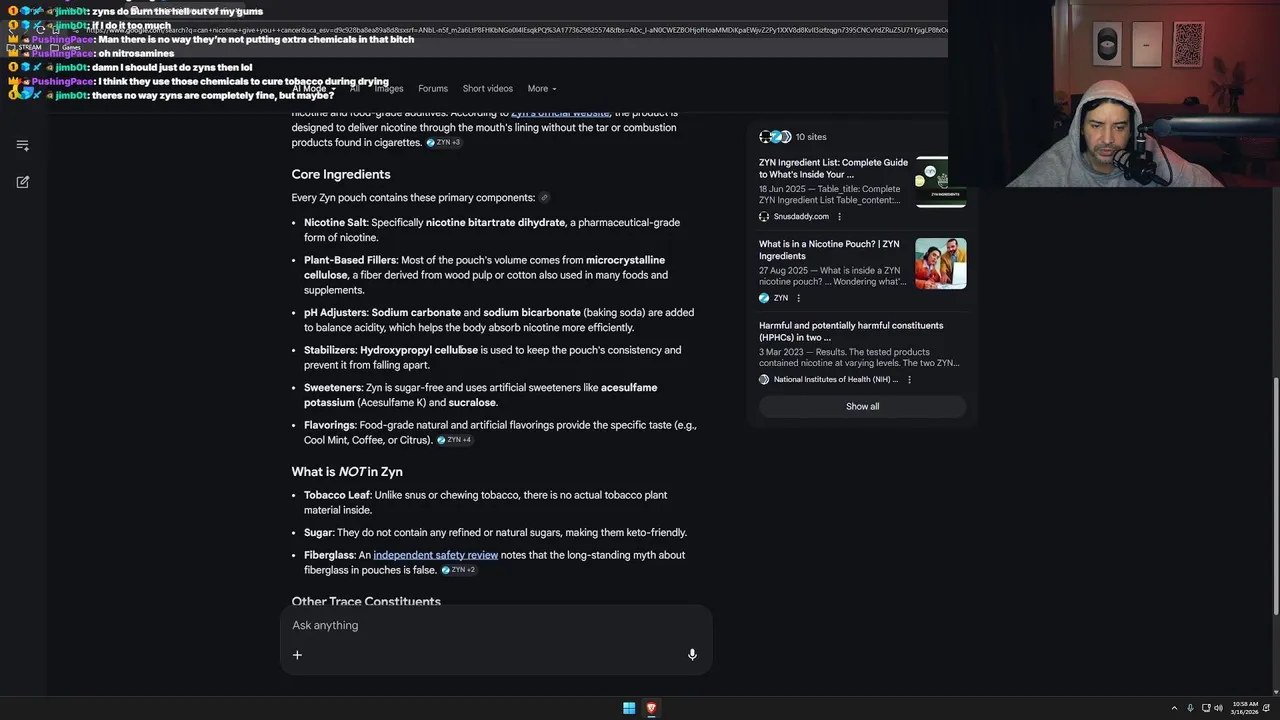The image size is (1280, 720).
Task: Open ZYN +3 source chip
Action: [x=444, y=143]
